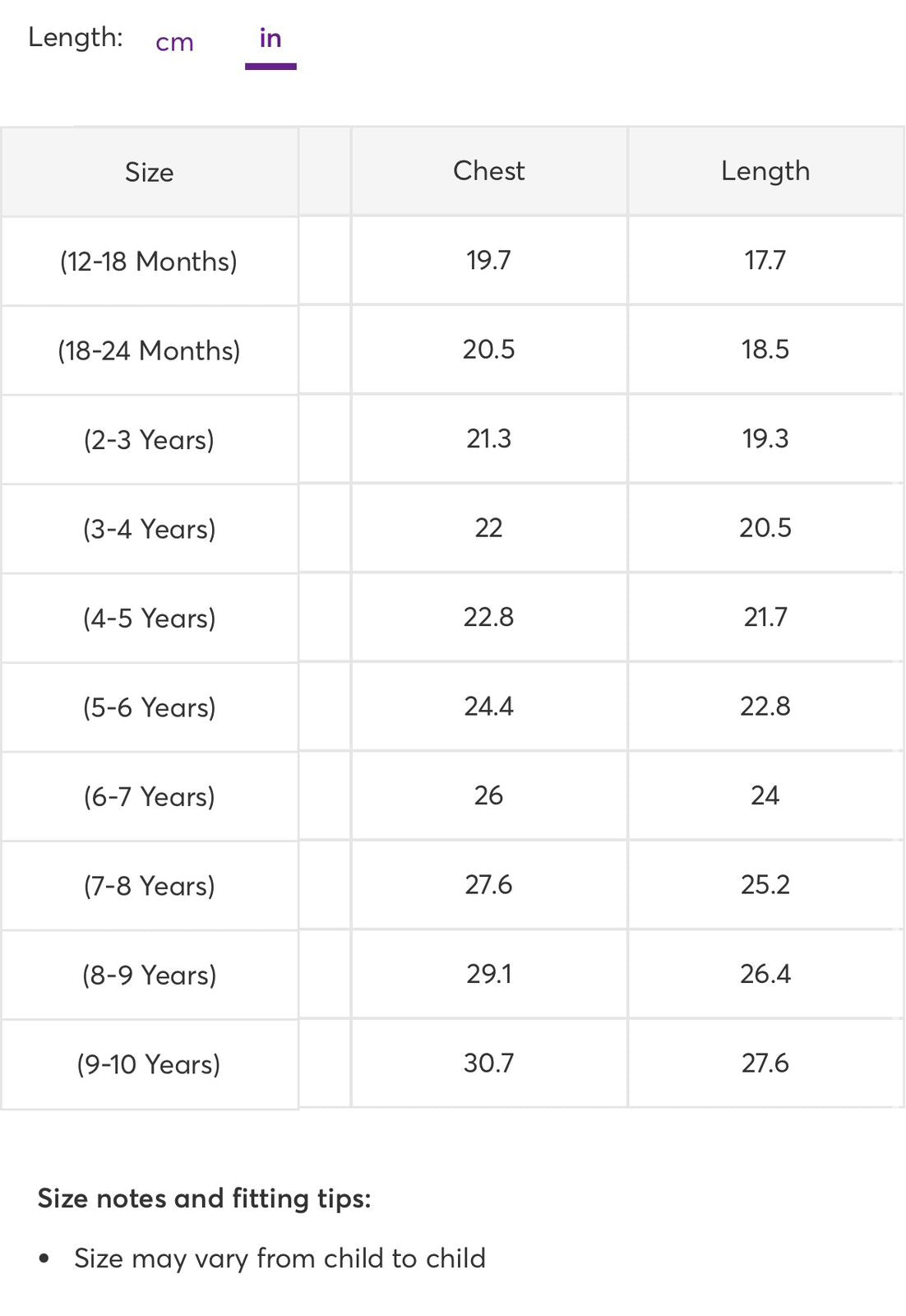
Task: Choose the (2-3 Years) size label
Action: tap(149, 440)
